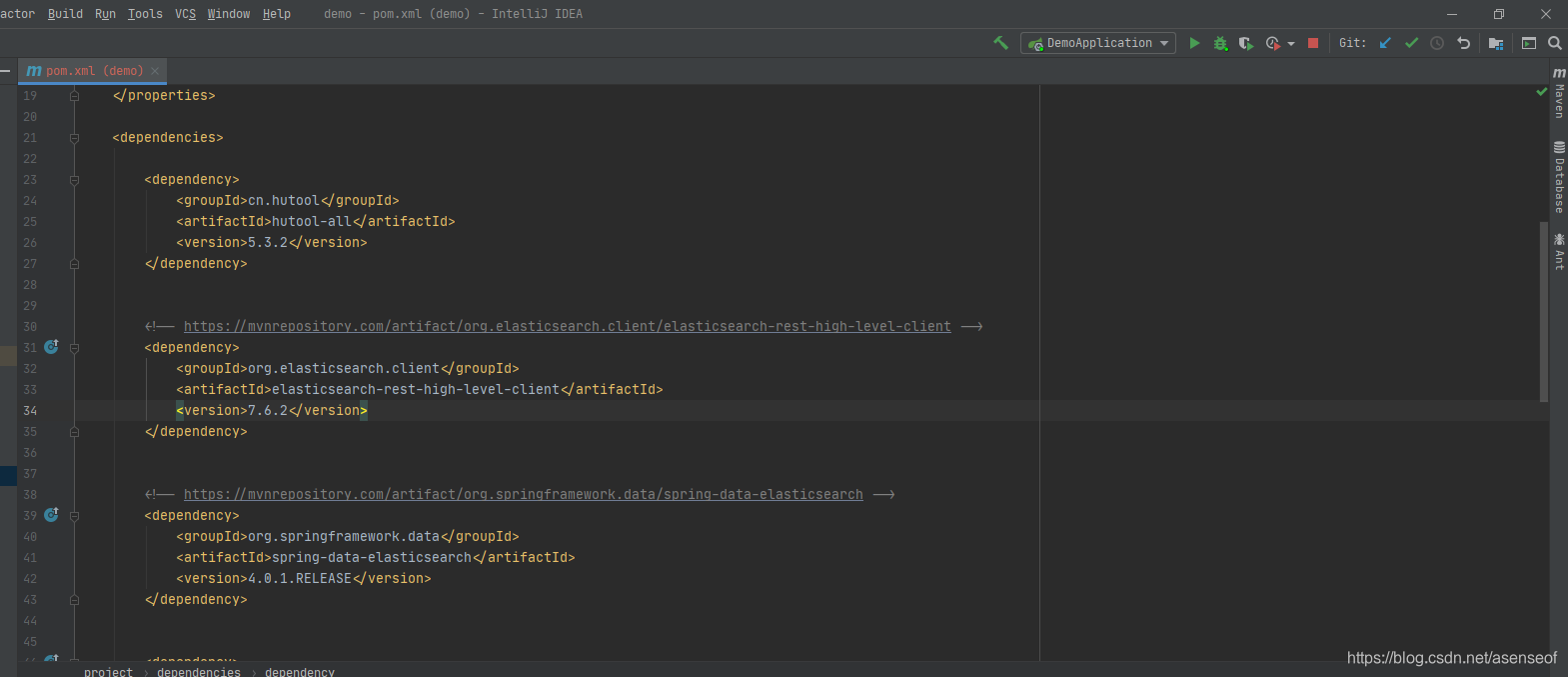Open the Run menu

coord(105,14)
